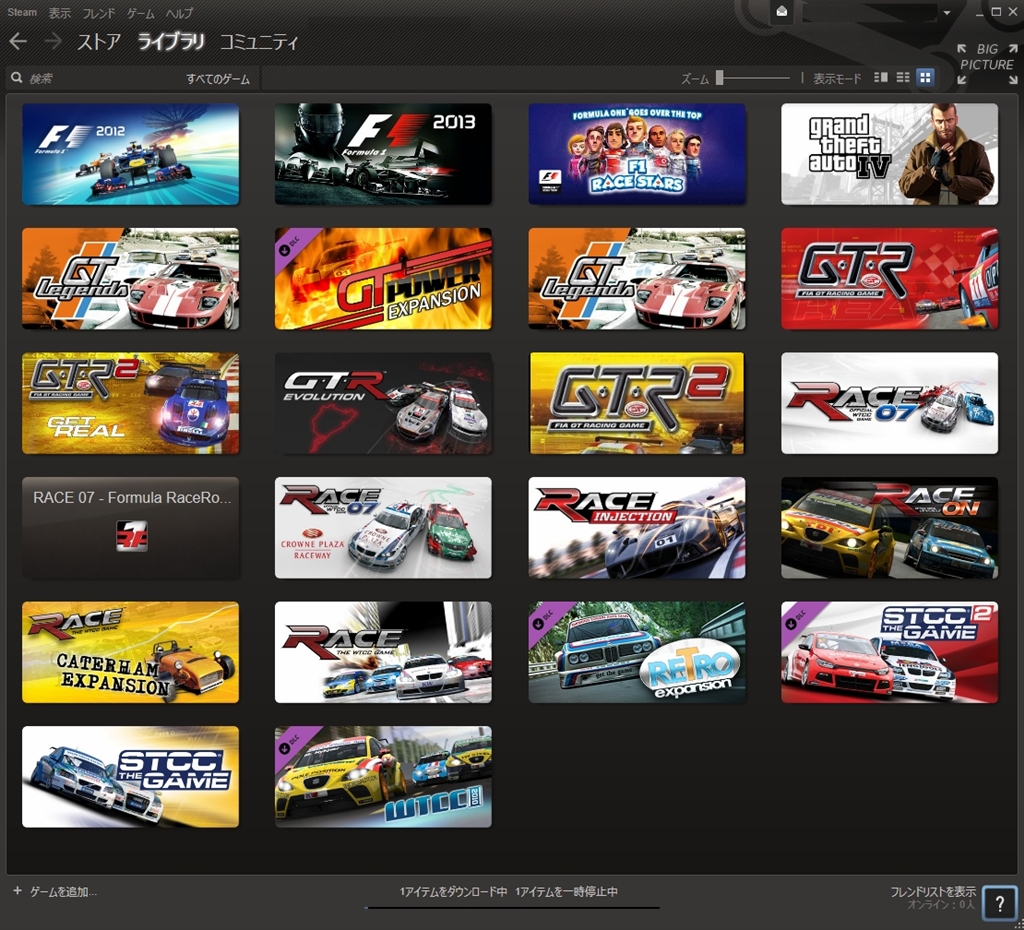Click the 1アイテムを一時停止中 status text

[566, 891]
